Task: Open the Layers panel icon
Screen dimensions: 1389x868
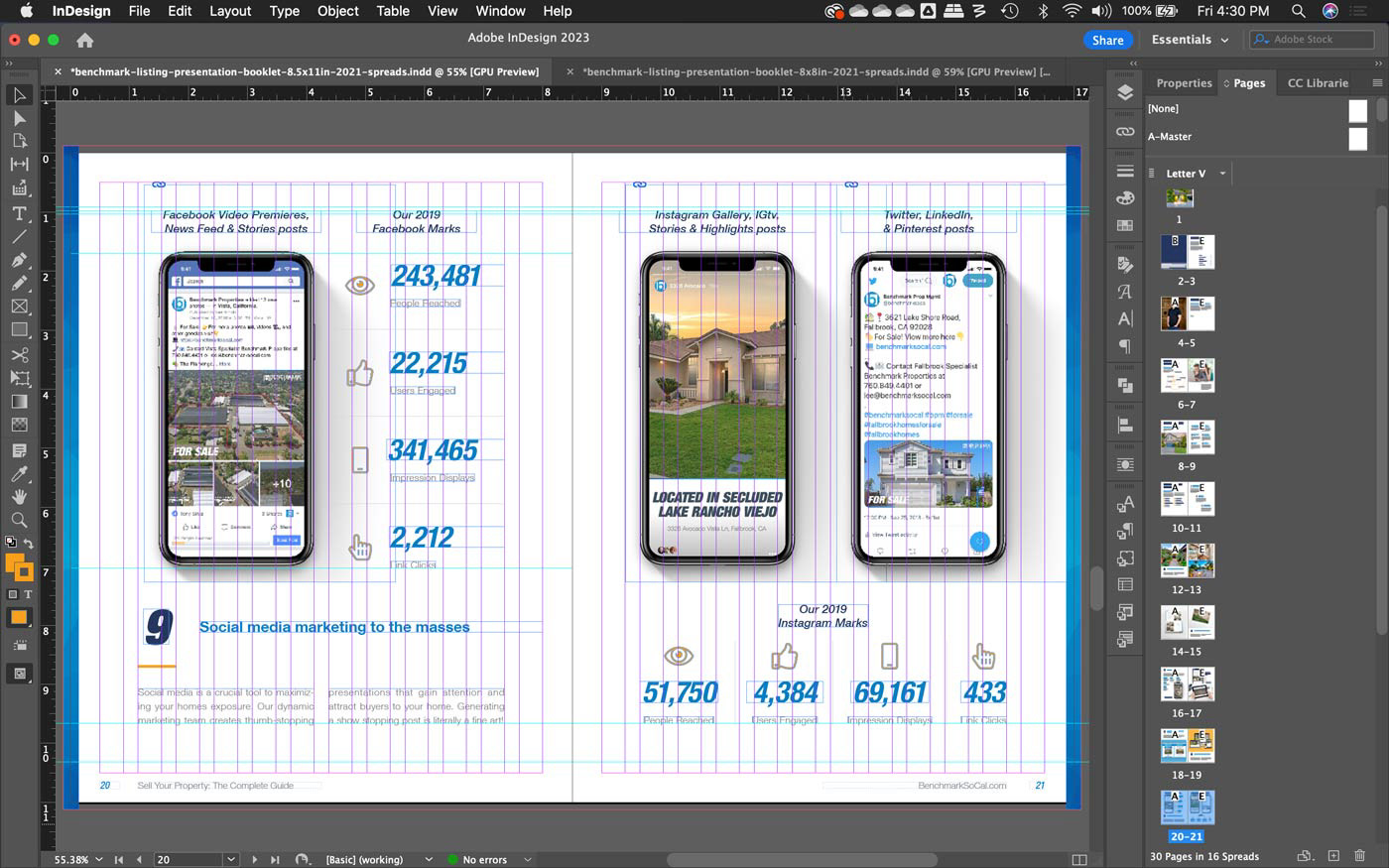Action: click(1124, 93)
